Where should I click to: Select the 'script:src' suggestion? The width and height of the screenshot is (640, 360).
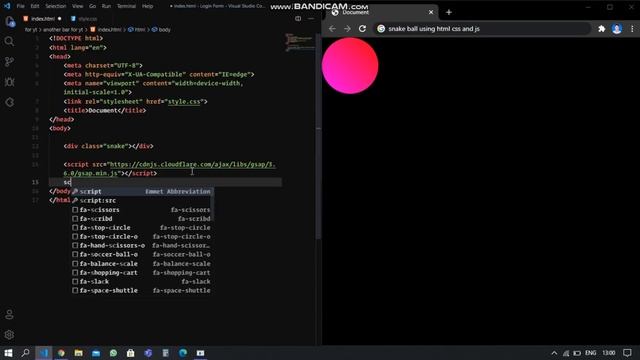[142, 200]
